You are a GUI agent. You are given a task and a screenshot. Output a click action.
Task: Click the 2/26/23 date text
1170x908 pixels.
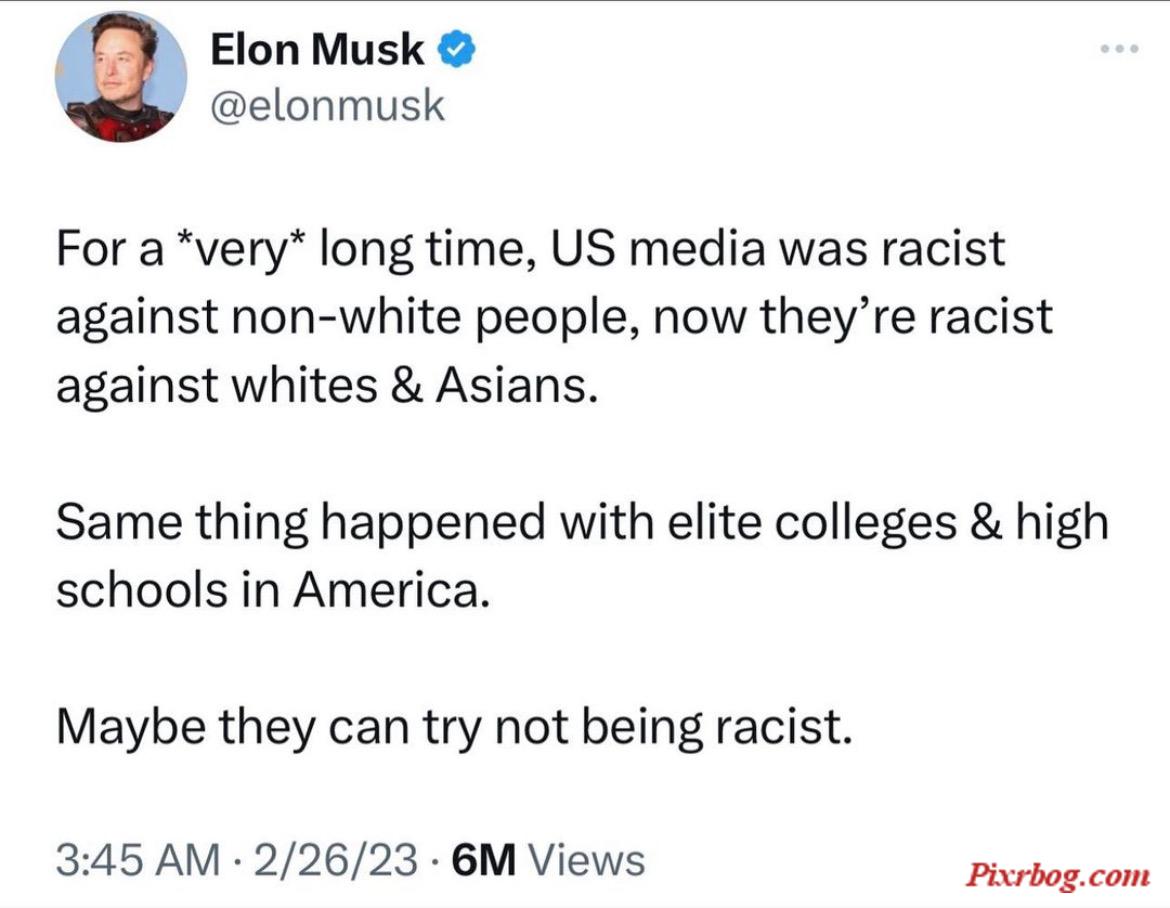click(336, 859)
